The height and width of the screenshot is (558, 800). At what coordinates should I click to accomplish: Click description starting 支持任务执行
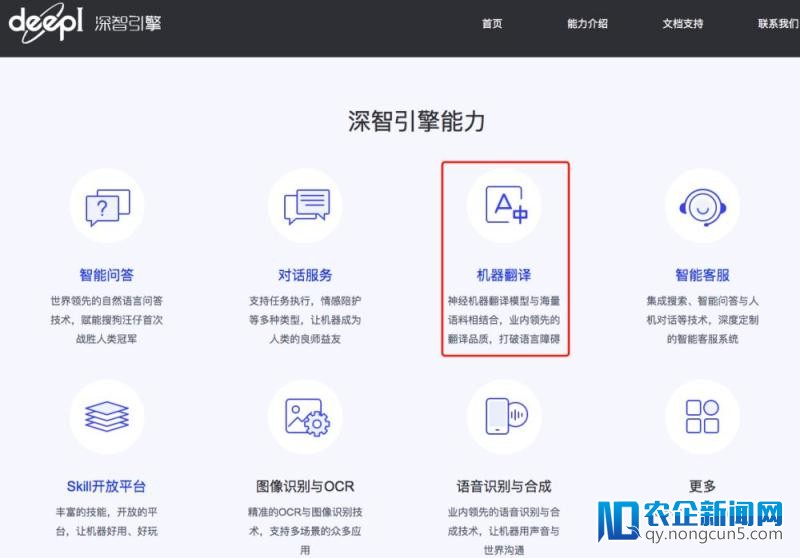[x=305, y=320]
